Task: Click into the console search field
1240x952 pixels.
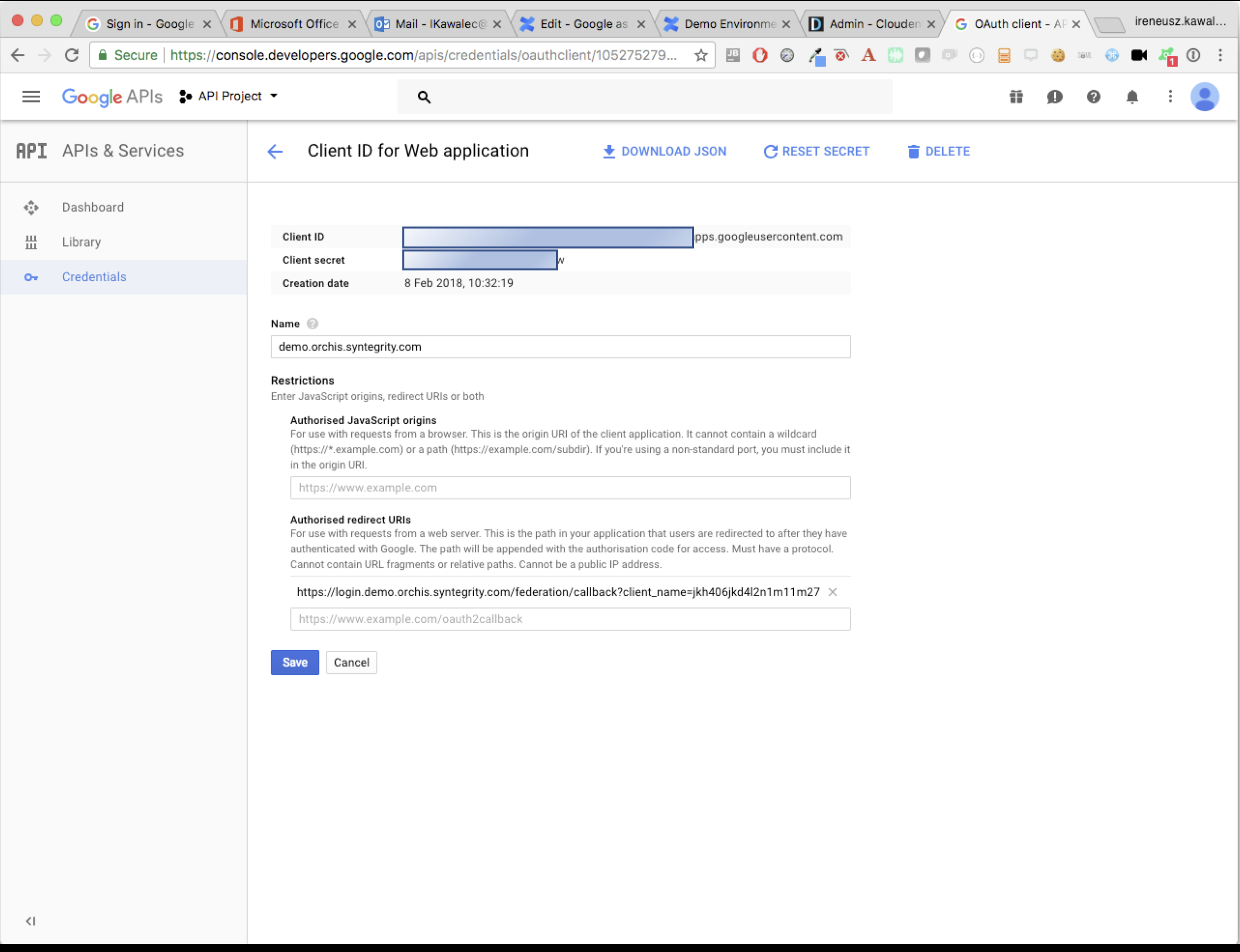Action: tap(644, 97)
